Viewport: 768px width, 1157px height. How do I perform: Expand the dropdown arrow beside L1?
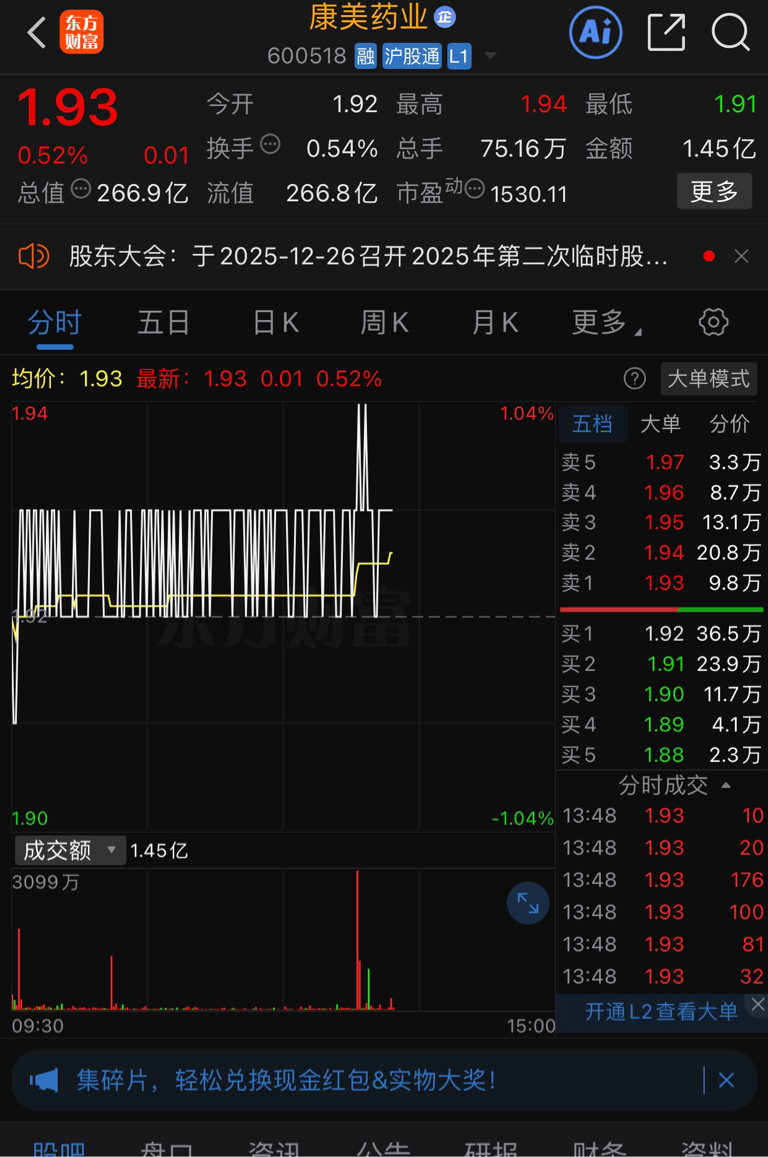[x=490, y=56]
